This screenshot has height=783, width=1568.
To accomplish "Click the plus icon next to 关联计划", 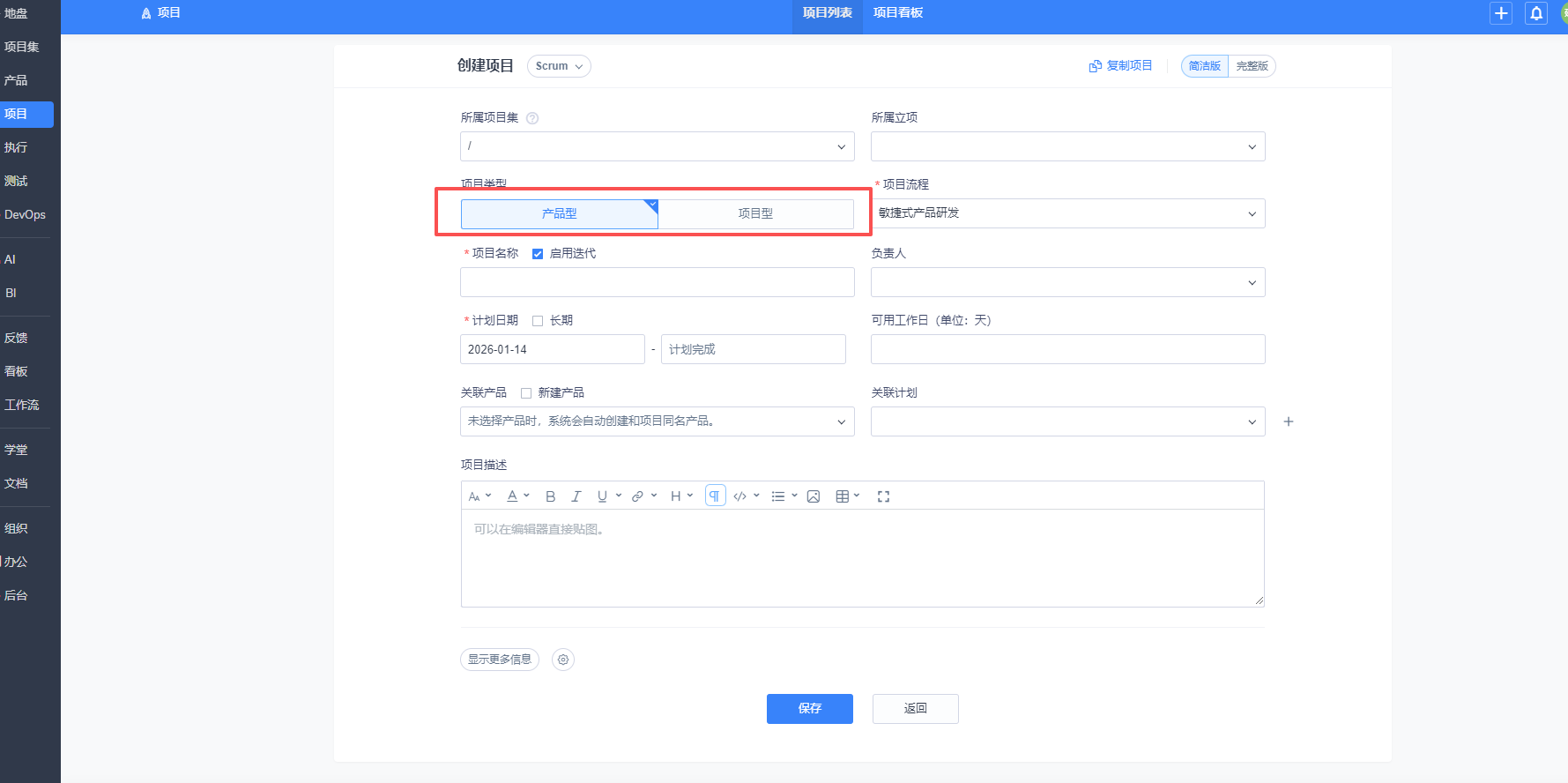I will tap(1289, 421).
